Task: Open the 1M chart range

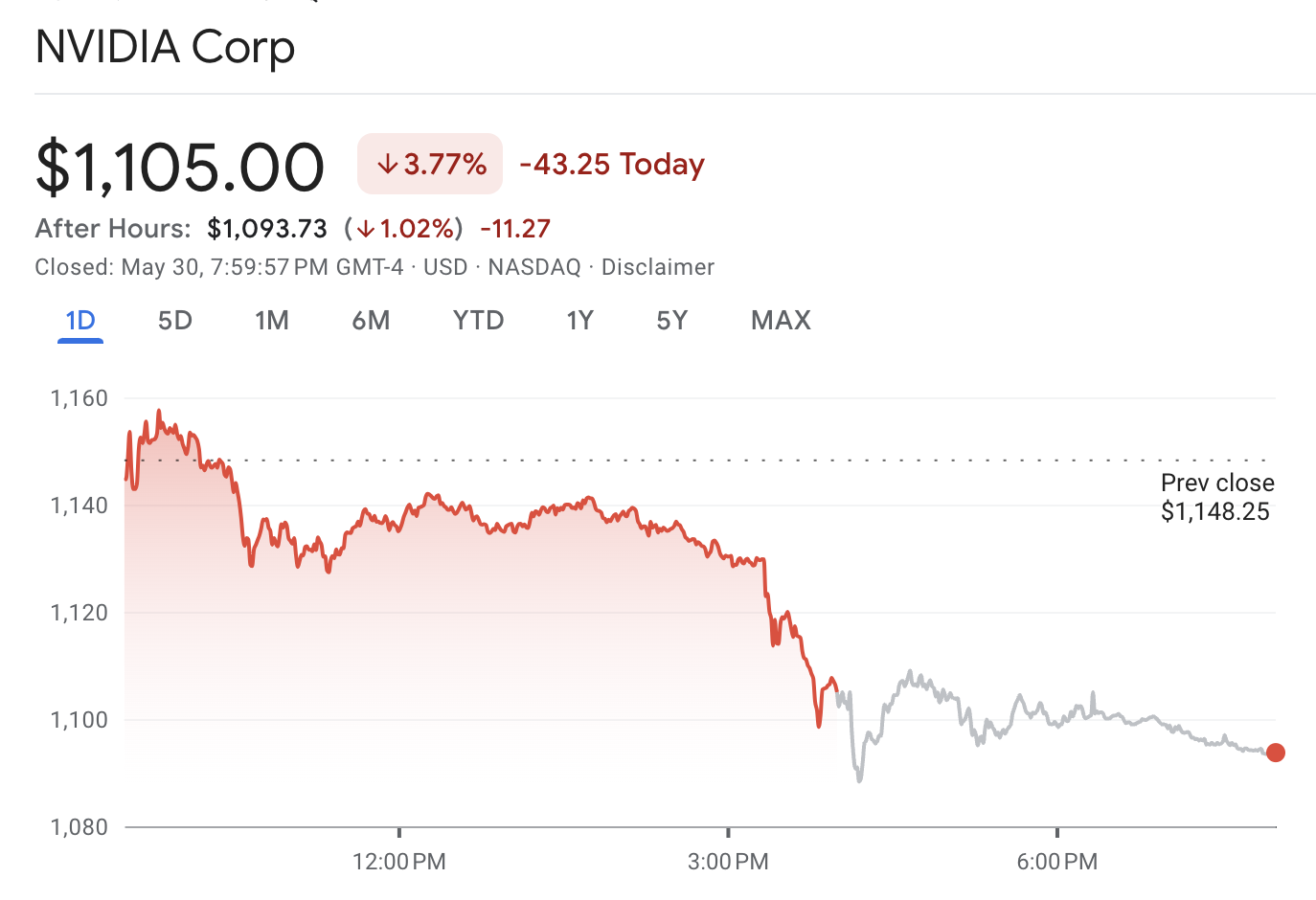Action: coord(272,321)
